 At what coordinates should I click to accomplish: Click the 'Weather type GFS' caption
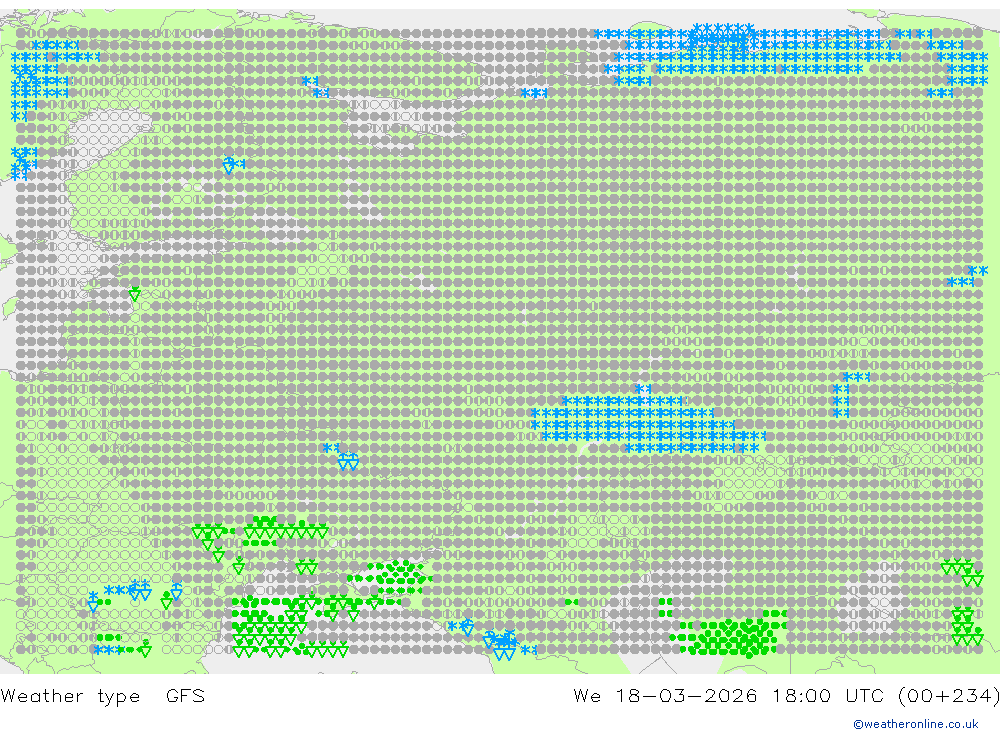103,696
